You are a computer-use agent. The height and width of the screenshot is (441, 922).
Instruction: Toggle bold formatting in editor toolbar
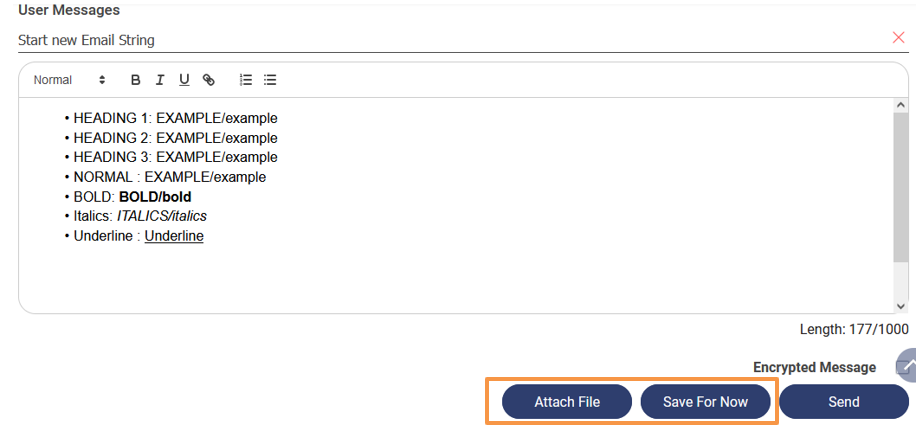click(136, 80)
